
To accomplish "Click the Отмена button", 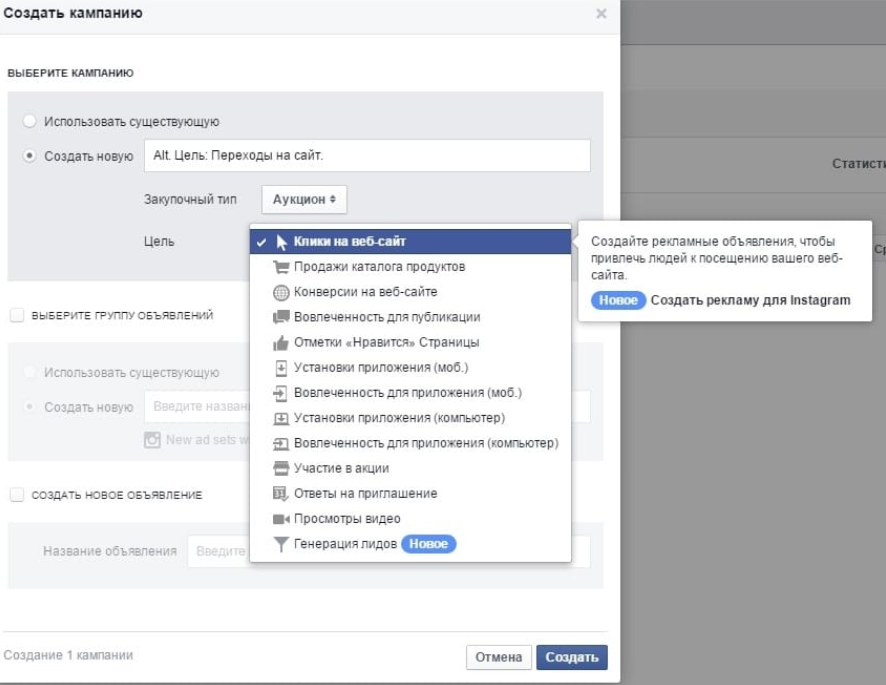I will pyautogui.click(x=498, y=657).
